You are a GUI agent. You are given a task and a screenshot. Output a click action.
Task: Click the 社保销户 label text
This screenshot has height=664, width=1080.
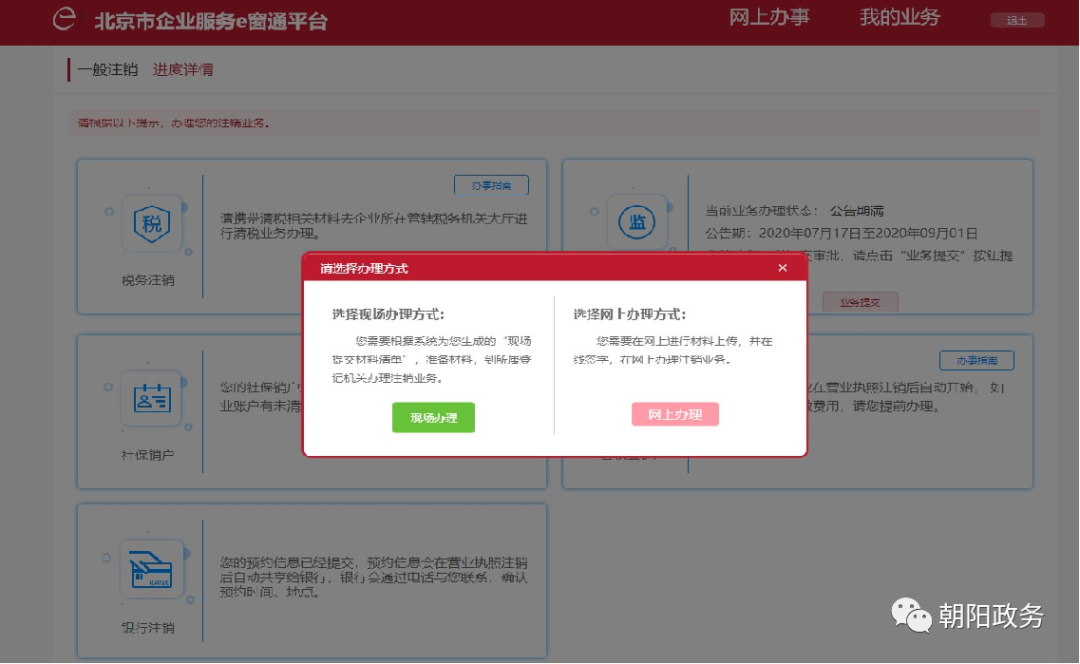[x=148, y=455]
